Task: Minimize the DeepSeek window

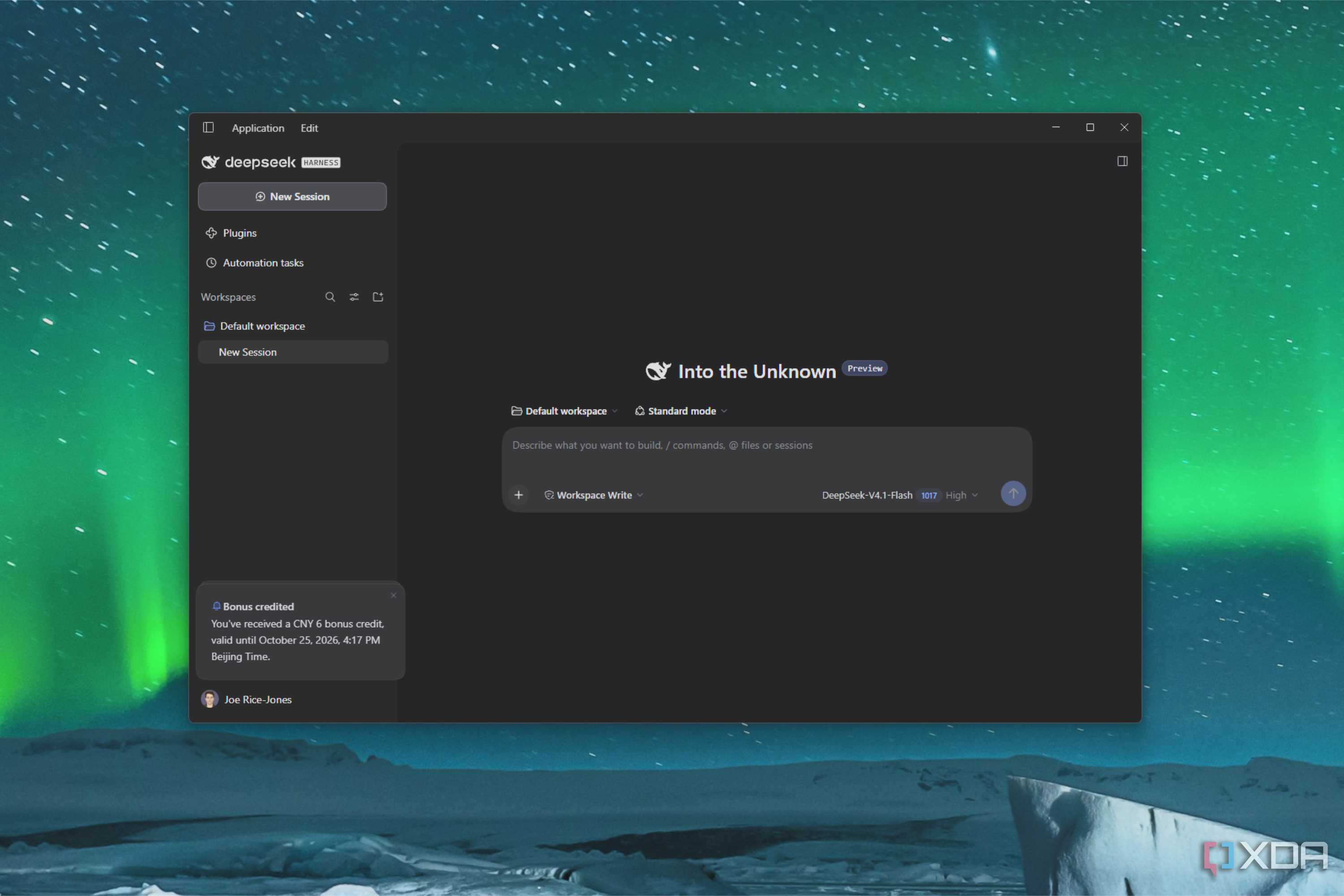Action: pyautogui.click(x=1056, y=127)
